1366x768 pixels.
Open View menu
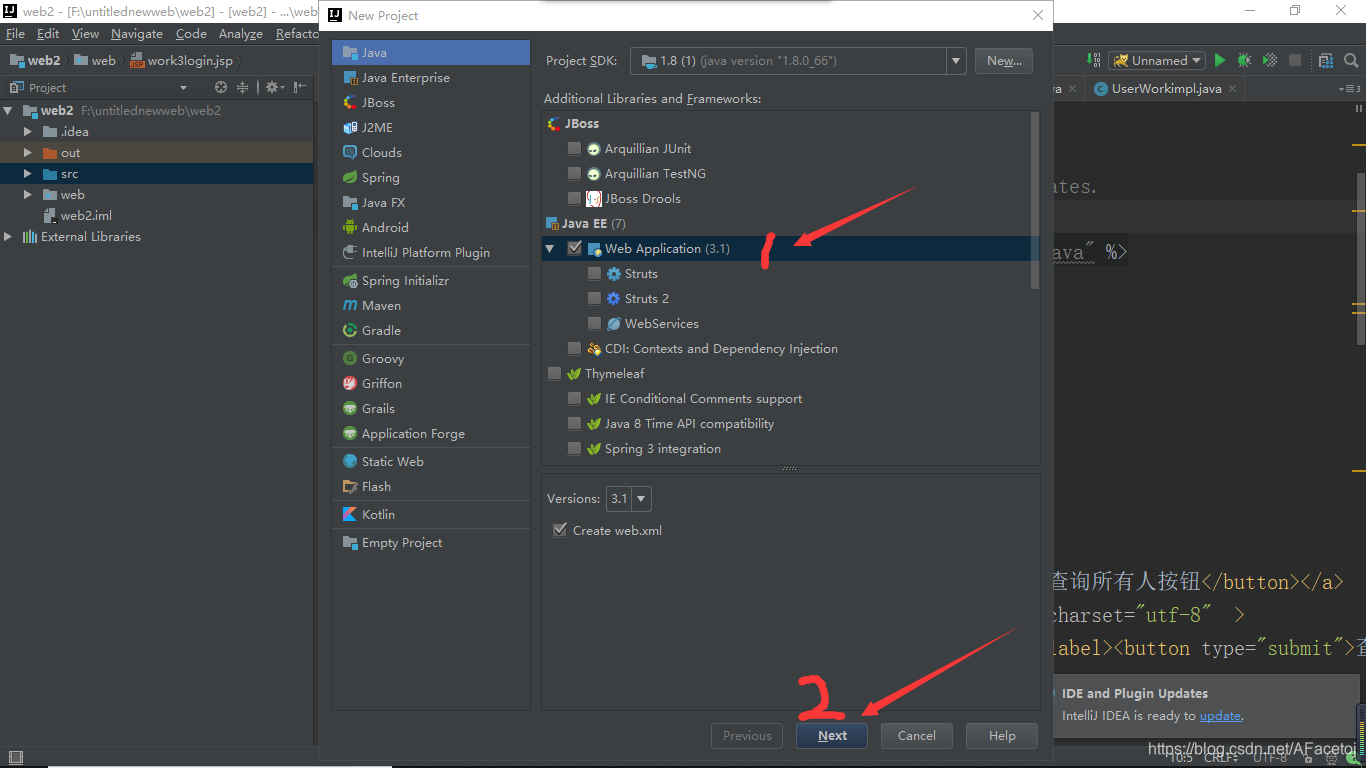coord(85,33)
